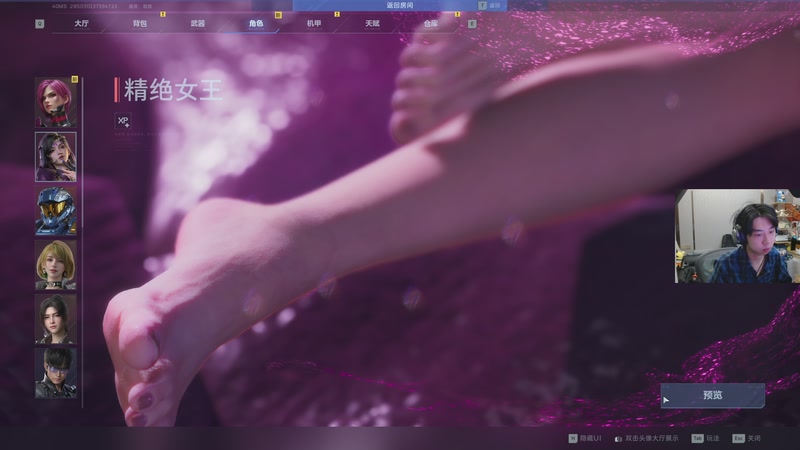Click the 隐藏UI hide interface option
Viewport: 800px width, 450px height.
tap(590, 438)
